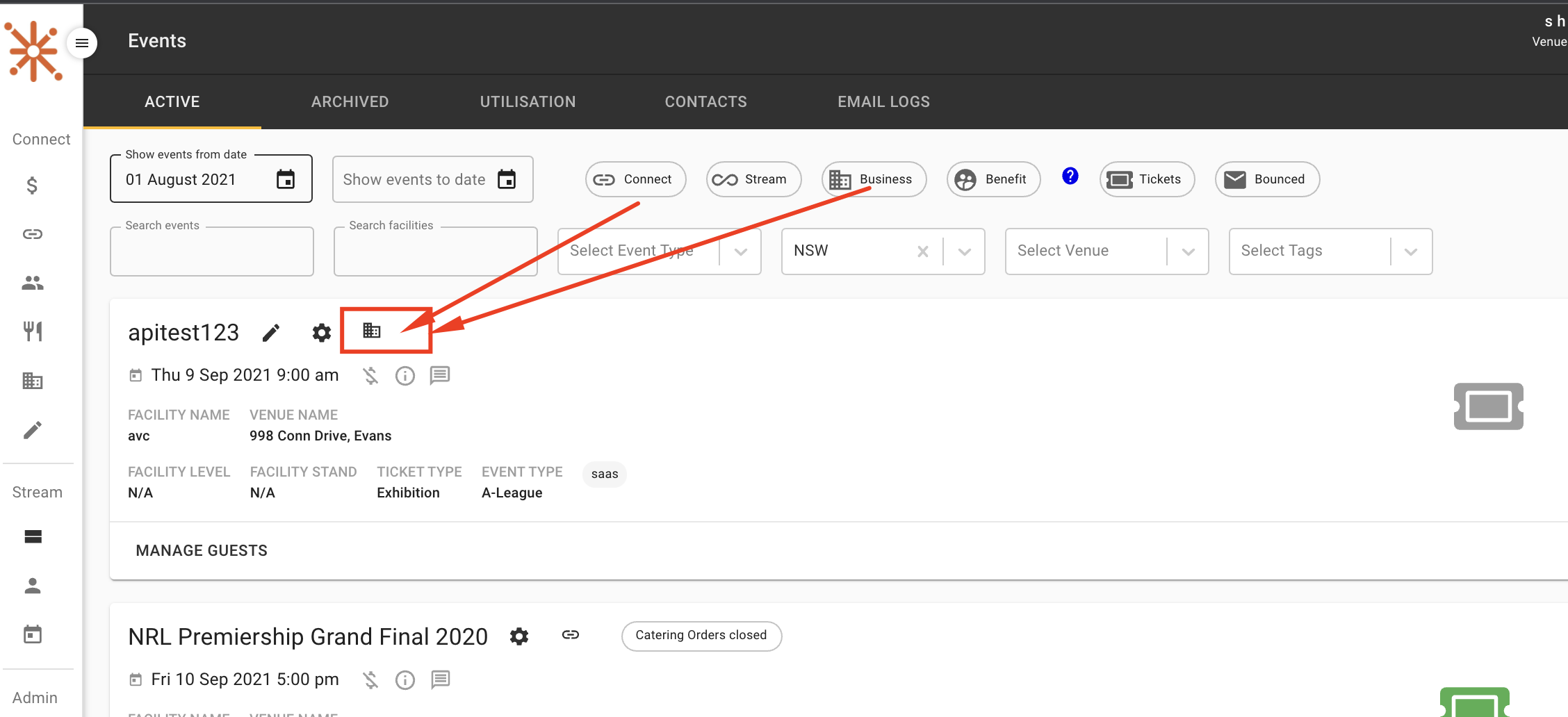
Task: Open the people group sidebar icon
Action: coord(33,283)
